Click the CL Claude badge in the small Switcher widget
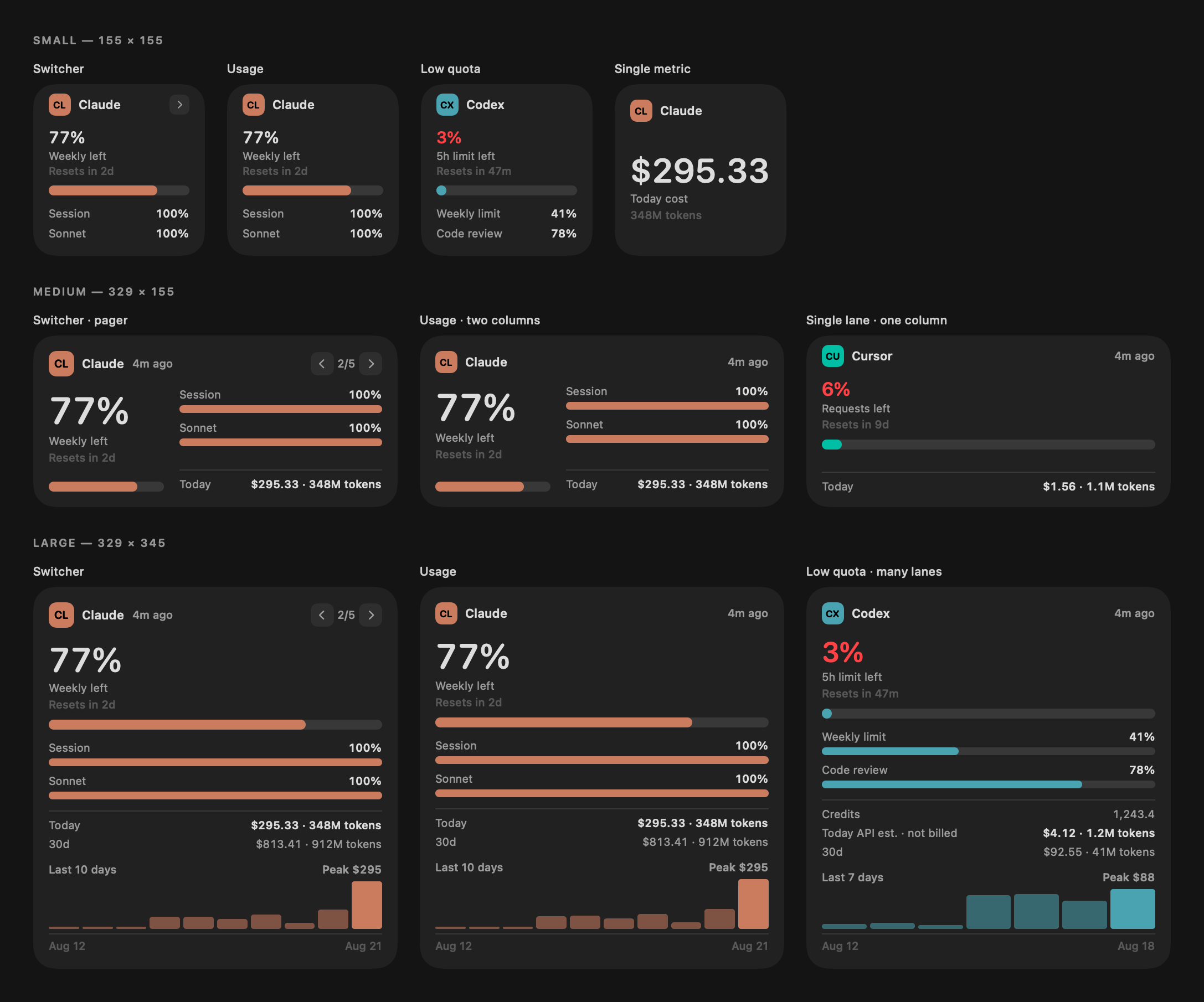The image size is (1204, 1002). (60, 105)
